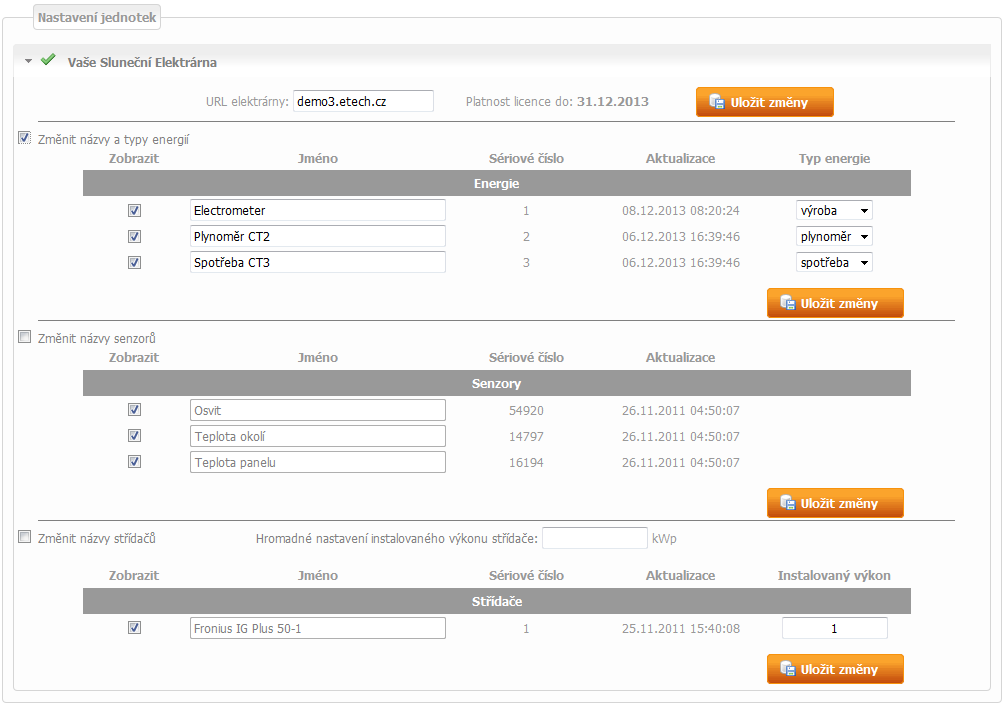The image size is (1005, 705).
Task: Click the Spotřeba CT3 name field
Action: pyautogui.click(x=317, y=262)
